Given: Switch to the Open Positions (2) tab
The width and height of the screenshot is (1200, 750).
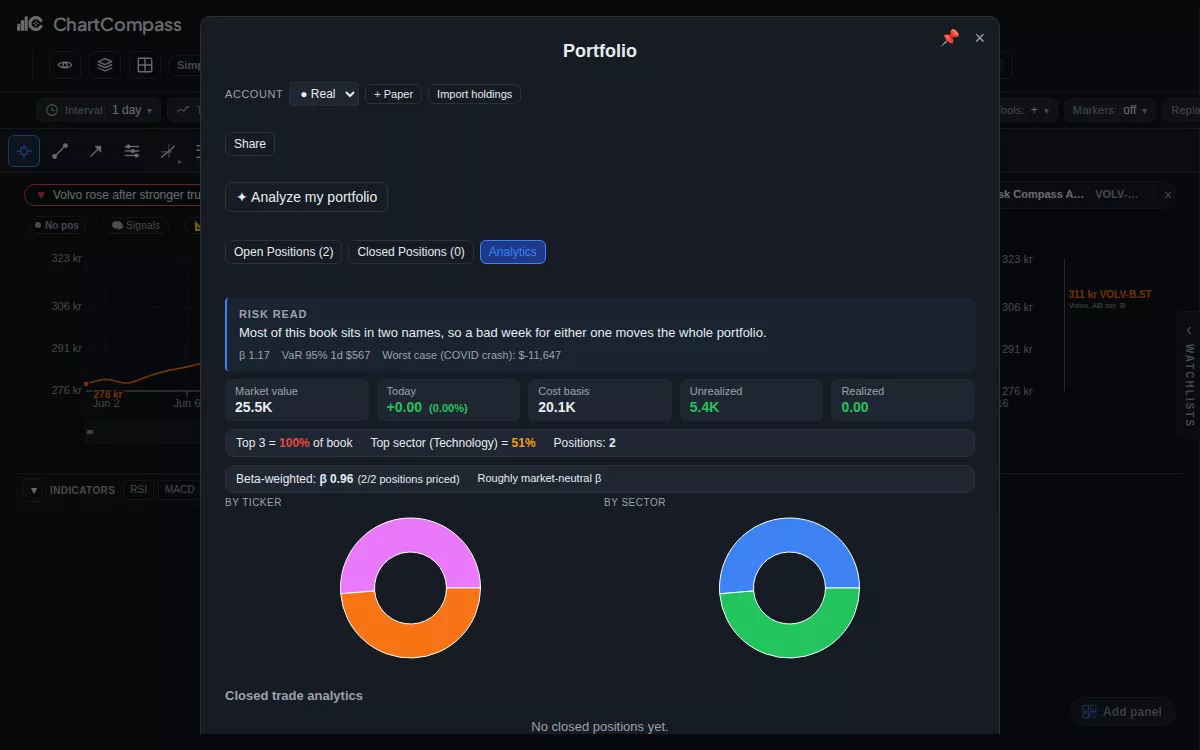Looking at the screenshot, I should coord(284,252).
